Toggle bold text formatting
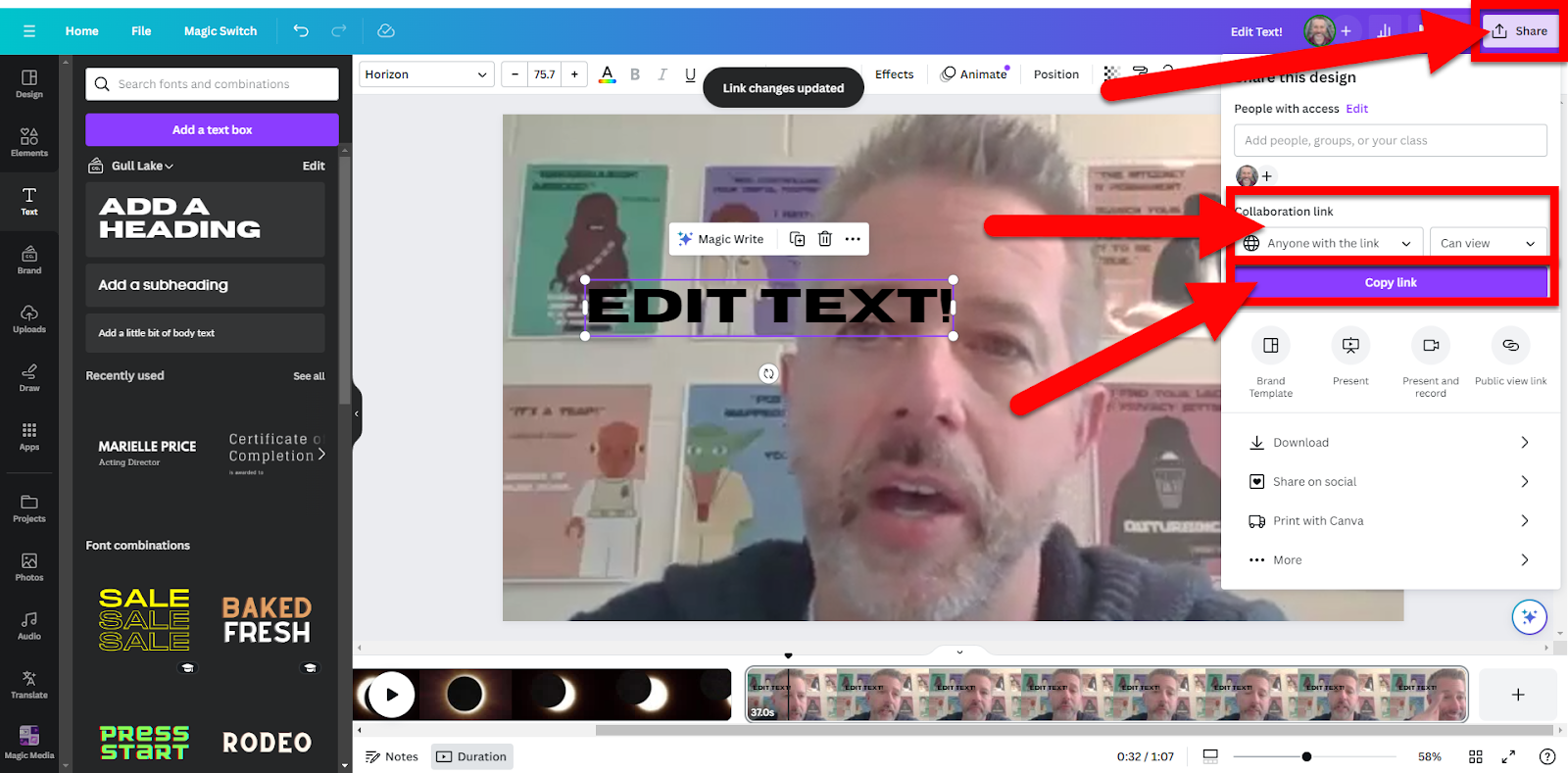 [635, 74]
